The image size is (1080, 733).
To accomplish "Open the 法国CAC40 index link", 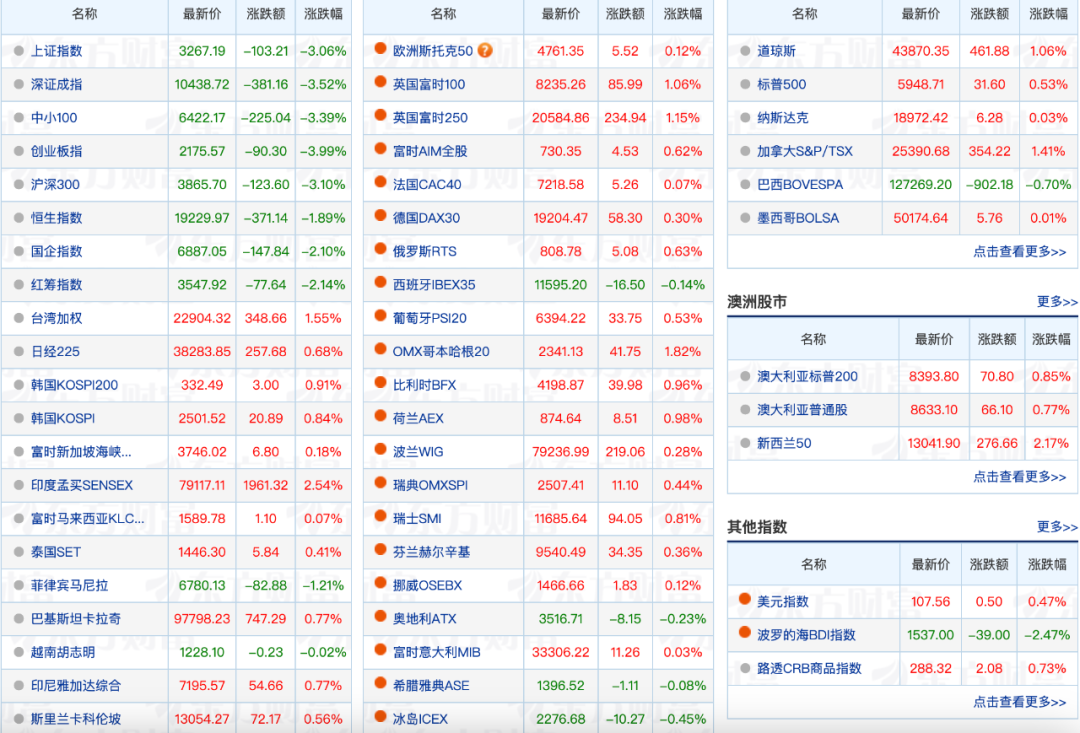I will coord(427,185).
